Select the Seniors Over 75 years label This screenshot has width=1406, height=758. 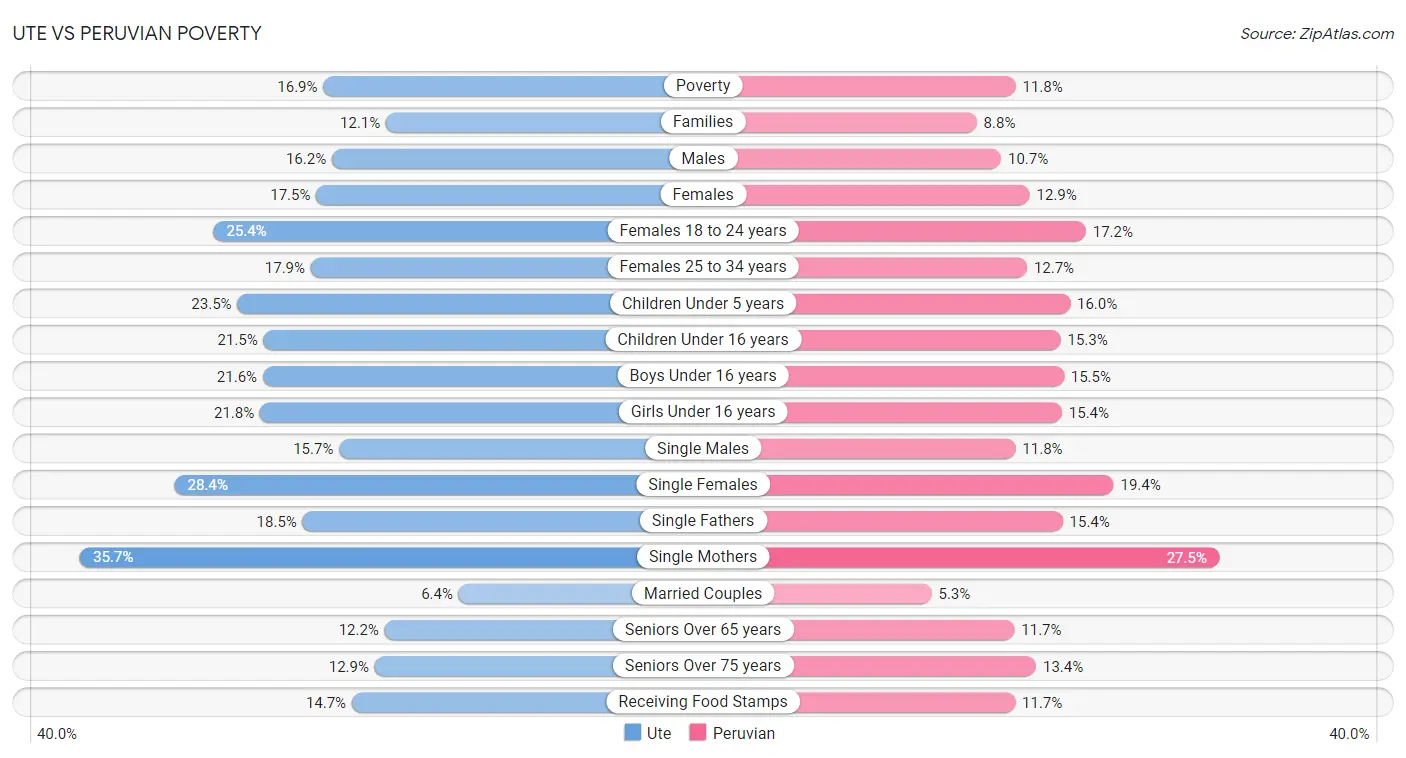(703, 666)
